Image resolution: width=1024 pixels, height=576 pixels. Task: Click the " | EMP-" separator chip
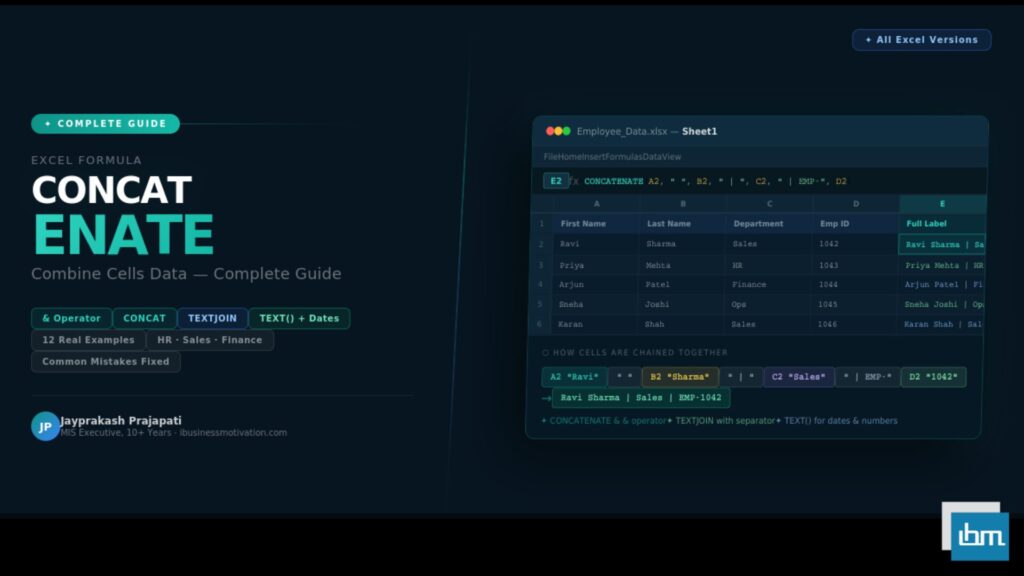(x=867, y=377)
